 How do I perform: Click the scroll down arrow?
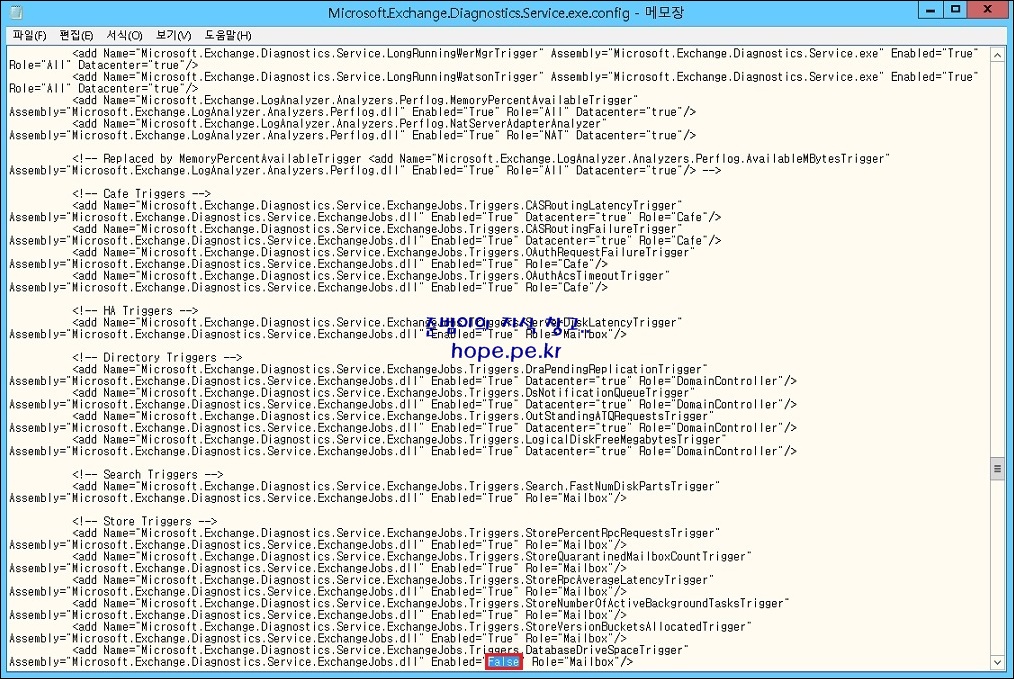[997, 663]
